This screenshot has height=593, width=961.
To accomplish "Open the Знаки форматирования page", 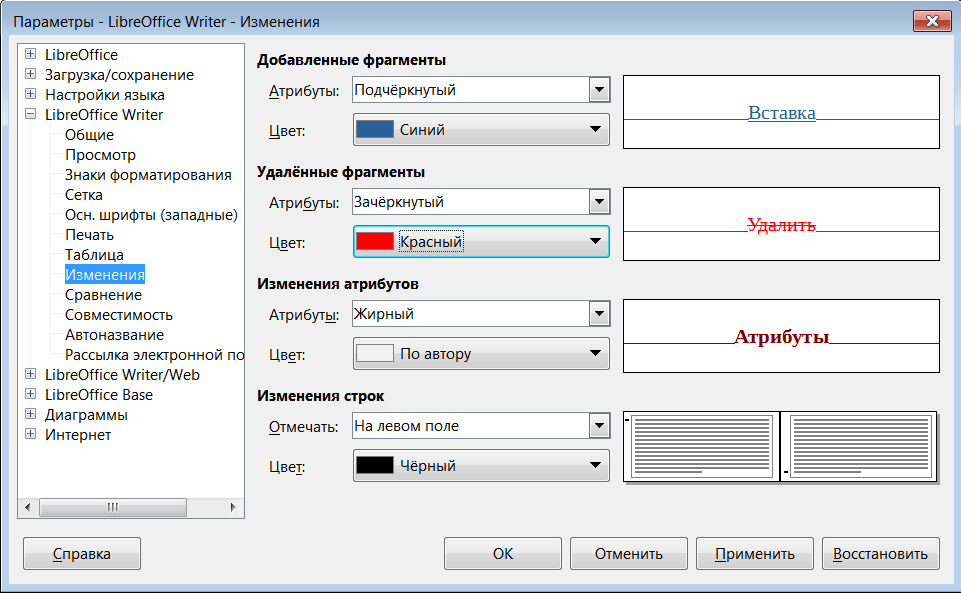I will tap(148, 175).
